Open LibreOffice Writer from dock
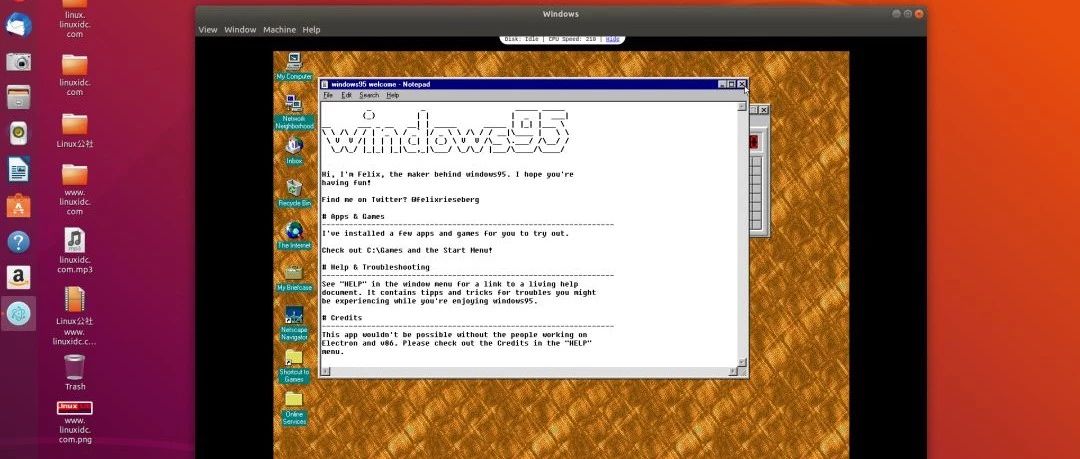 tap(19, 169)
